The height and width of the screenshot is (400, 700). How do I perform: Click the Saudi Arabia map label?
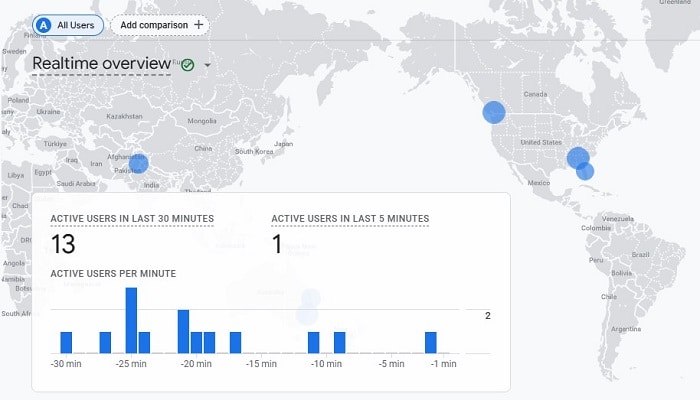point(76,183)
